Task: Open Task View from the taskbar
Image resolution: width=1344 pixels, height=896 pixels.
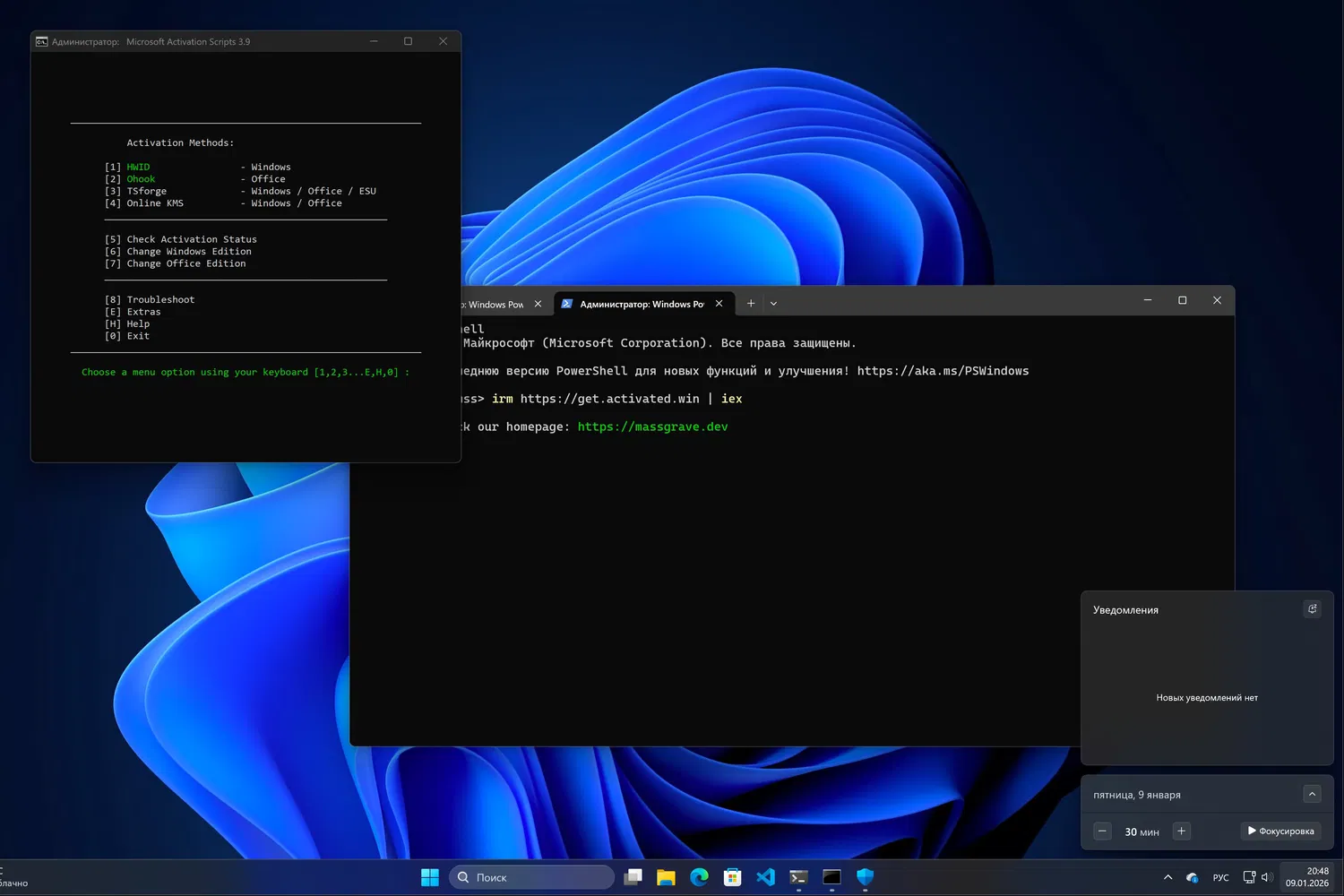Action: [x=633, y=877]
